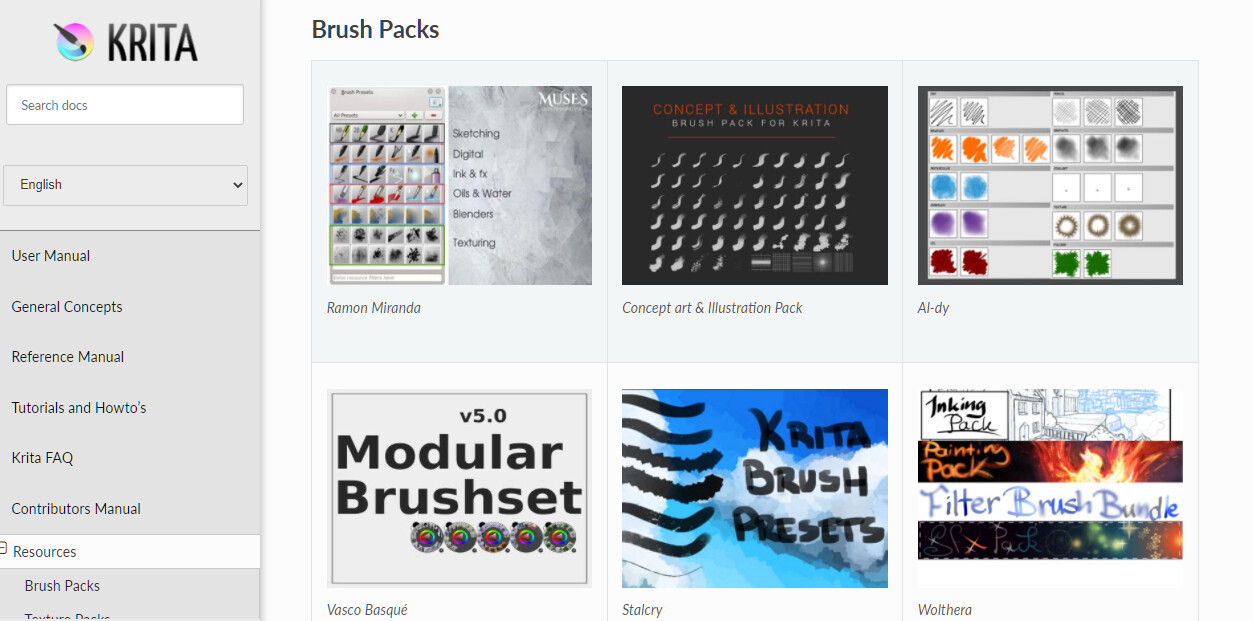The image size is (1253, 621).
Task: Click the Al-dy brush pack thumbnail
Action: tap(1050, 185)
